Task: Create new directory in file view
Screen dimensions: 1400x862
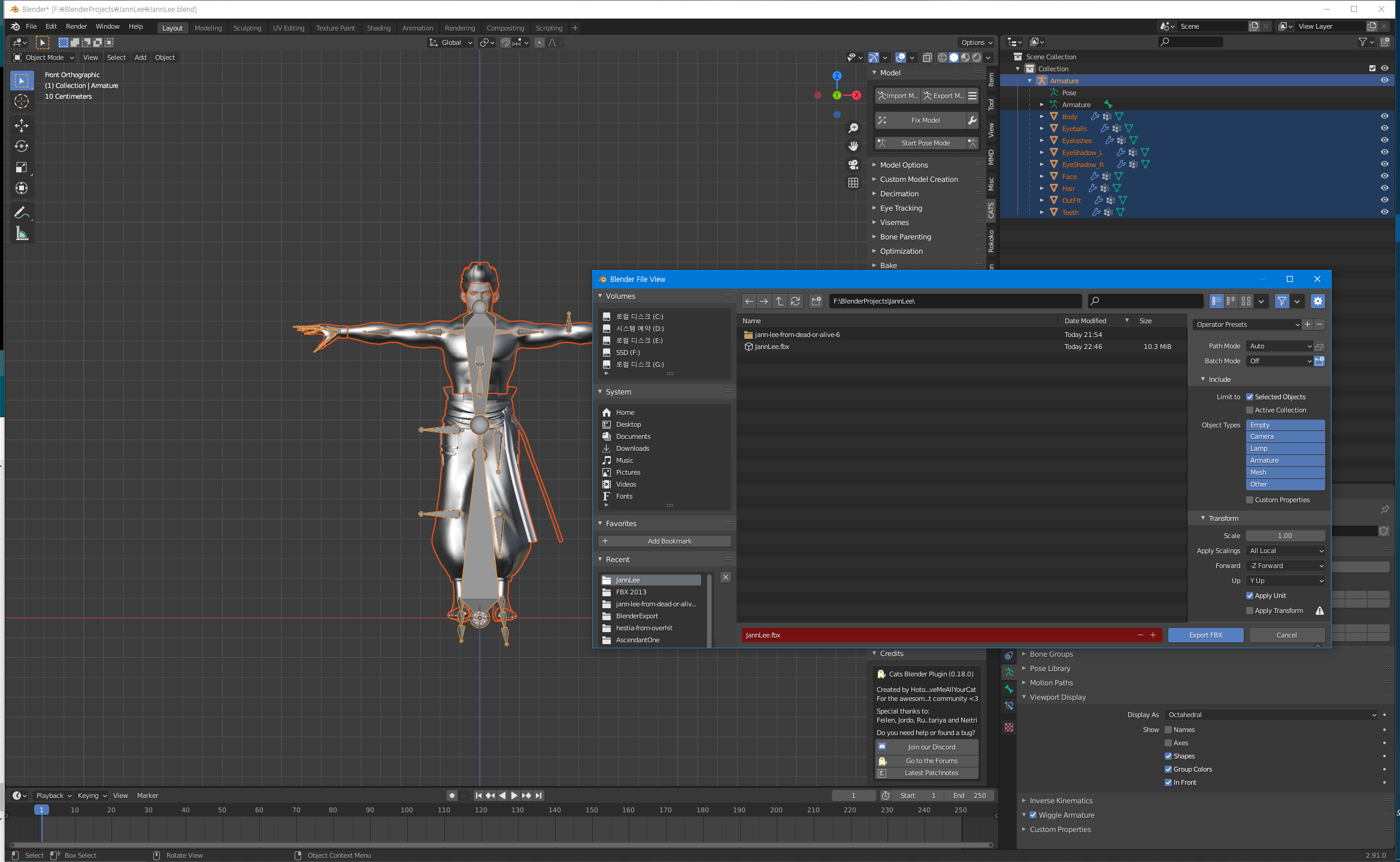Action: click(x=816, y=301)
